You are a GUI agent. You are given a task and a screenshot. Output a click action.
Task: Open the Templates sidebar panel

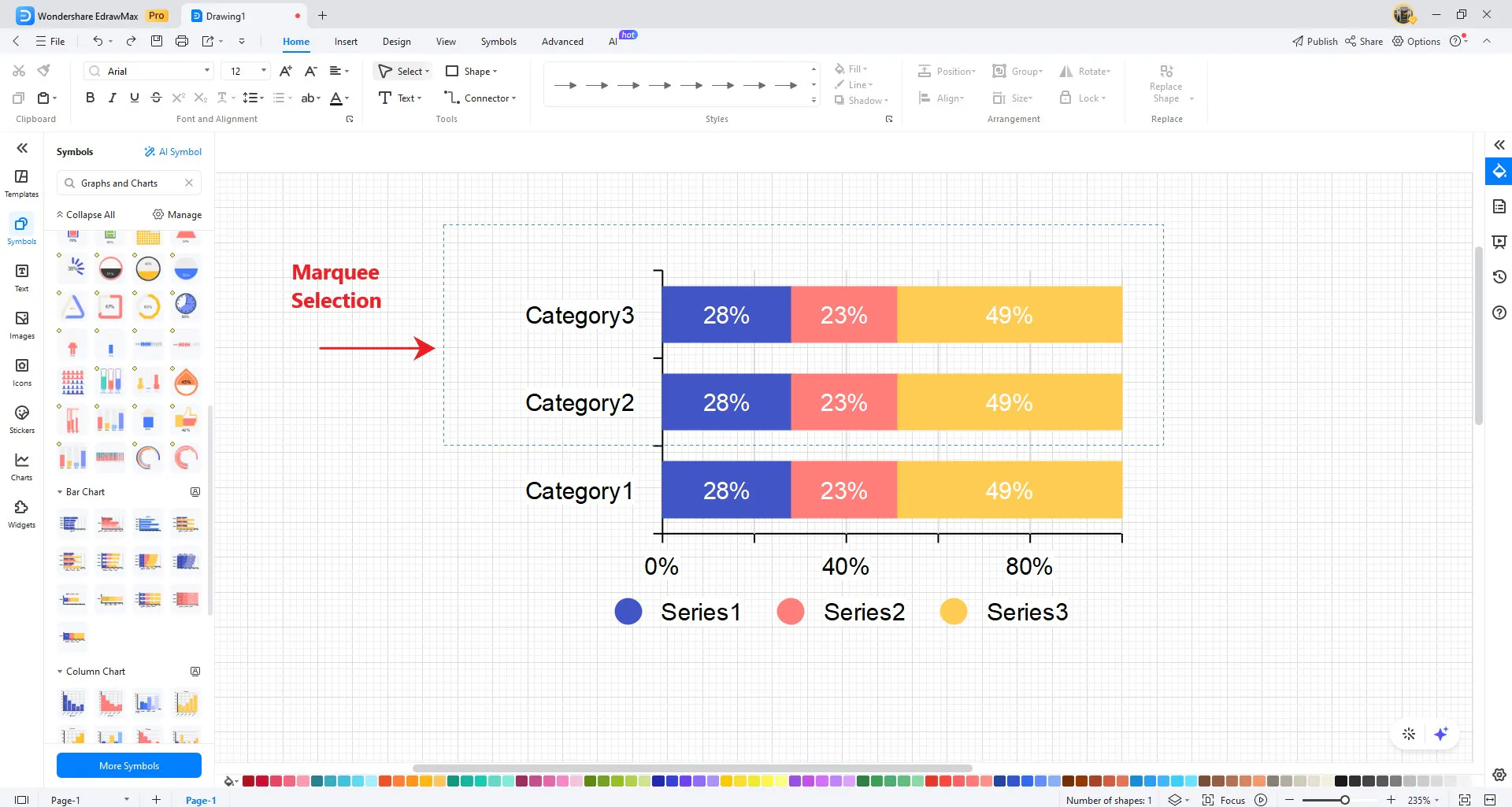pos(21,183)
